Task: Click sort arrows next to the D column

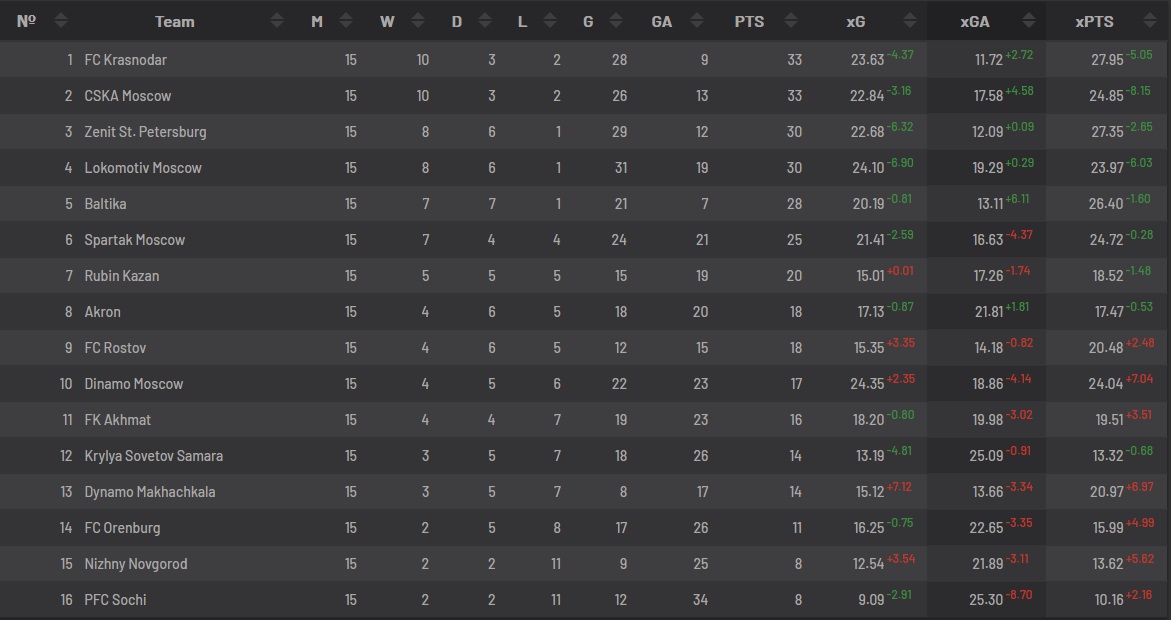Action: click(x=485, y=21)
